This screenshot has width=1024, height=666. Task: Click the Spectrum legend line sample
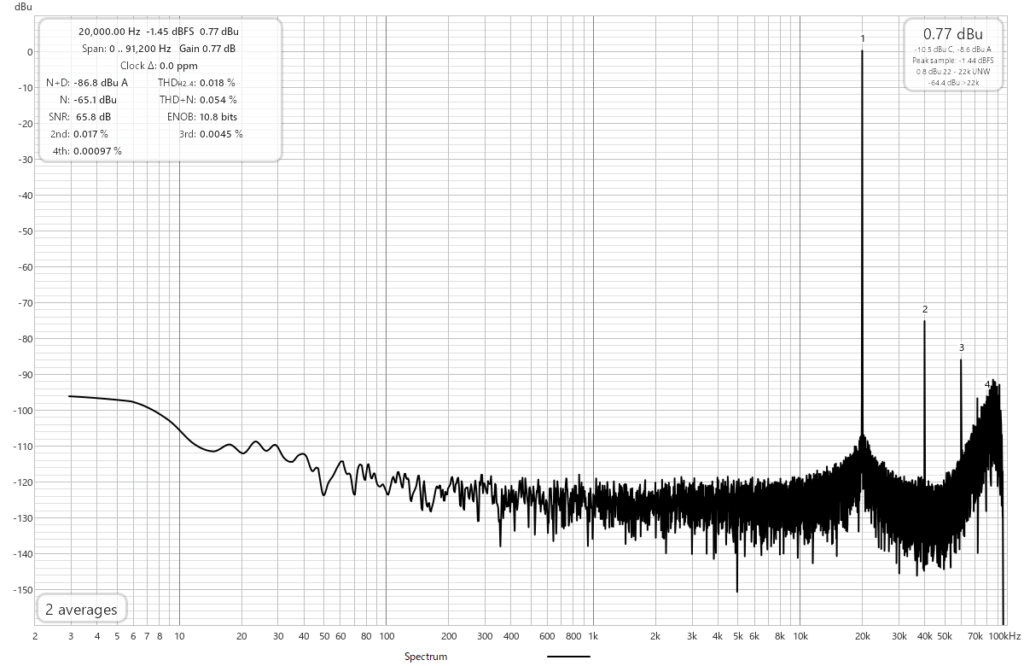[569, 657]
